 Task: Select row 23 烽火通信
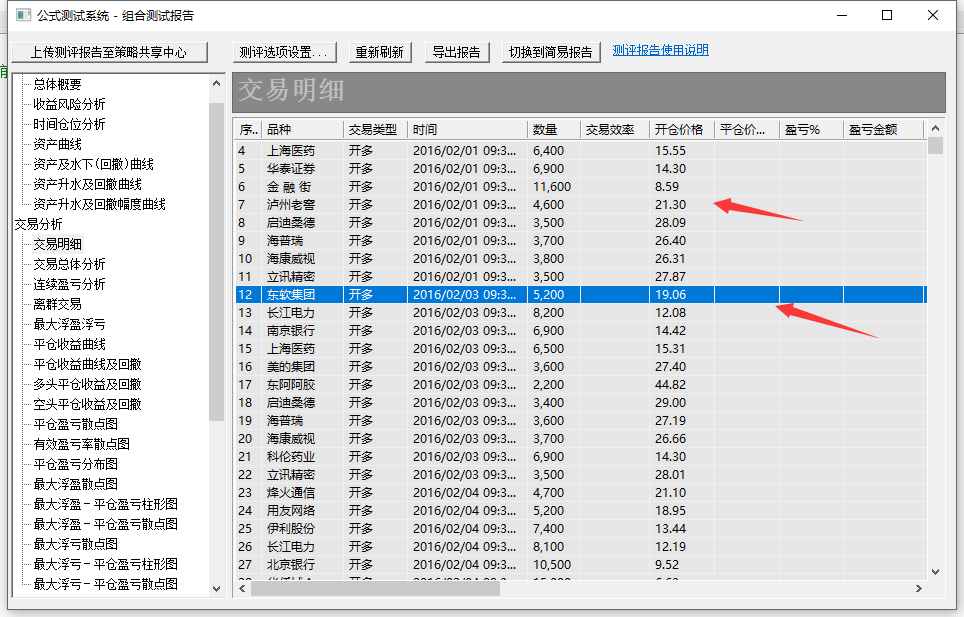point(581,493)
